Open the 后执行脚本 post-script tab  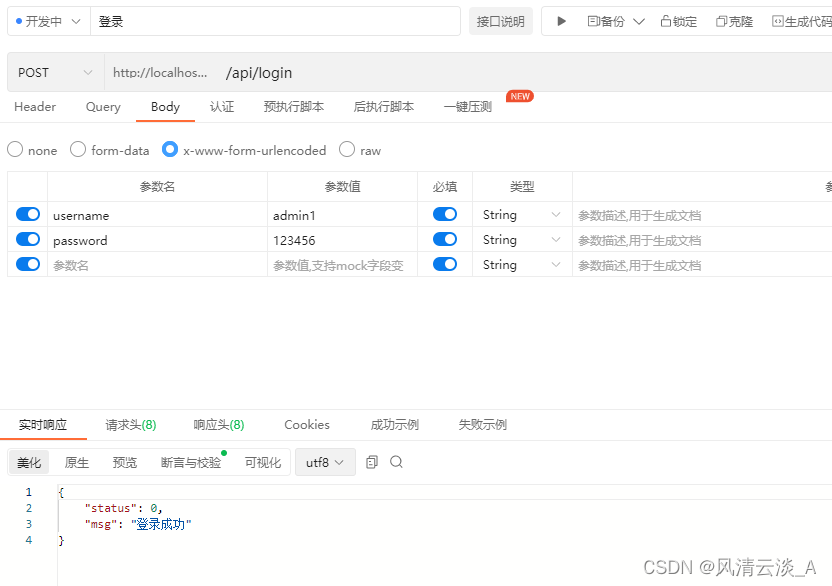point(384,107)
